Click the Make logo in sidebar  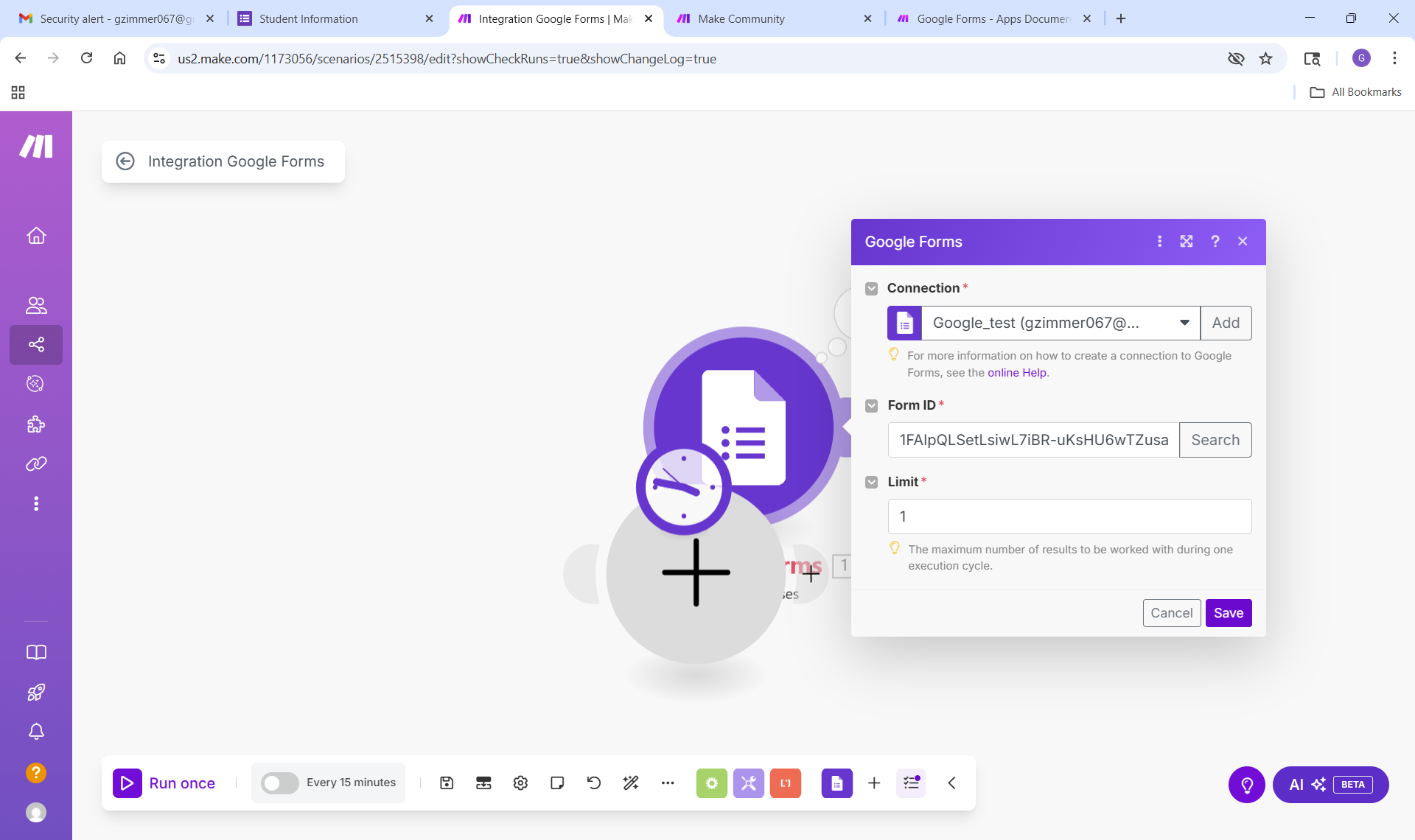[x=36, y=146]
